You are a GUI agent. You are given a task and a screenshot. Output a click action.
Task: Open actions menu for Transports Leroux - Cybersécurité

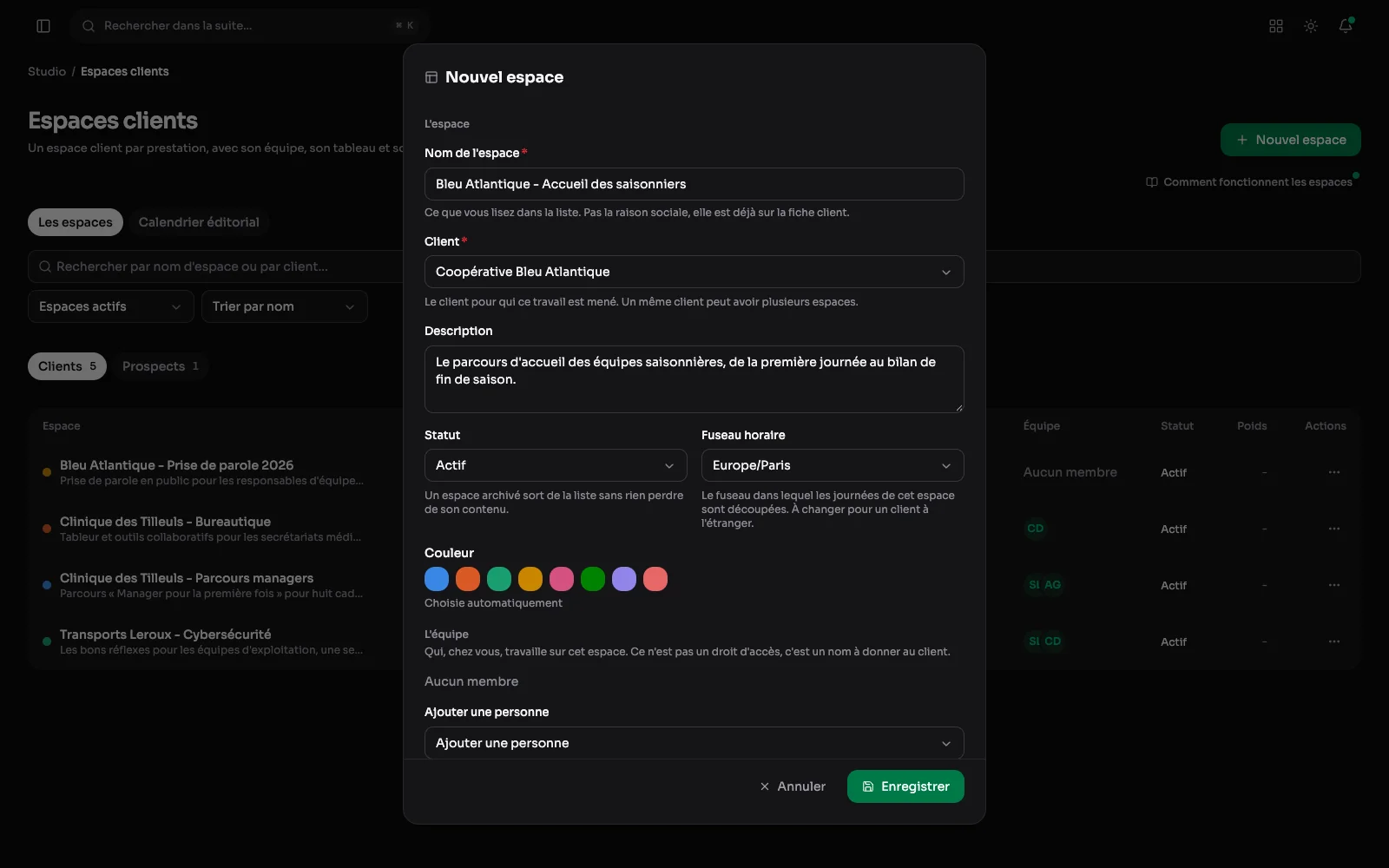(1334, 641)
